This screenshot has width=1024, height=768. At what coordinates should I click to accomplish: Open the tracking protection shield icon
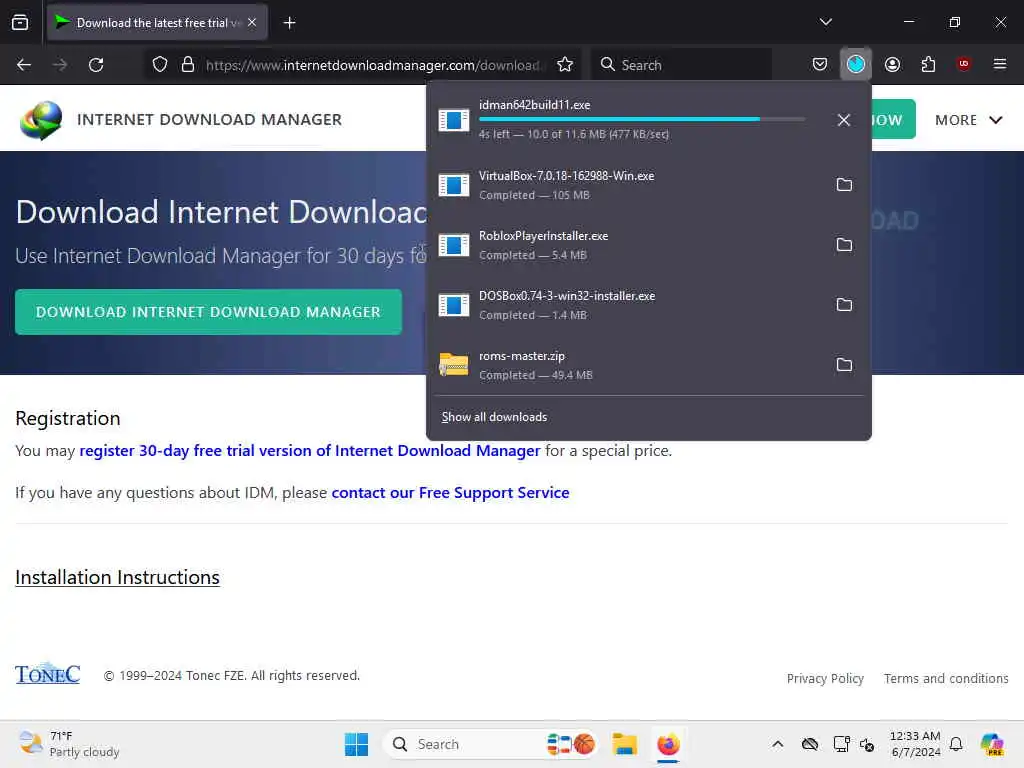pos(160,64)
